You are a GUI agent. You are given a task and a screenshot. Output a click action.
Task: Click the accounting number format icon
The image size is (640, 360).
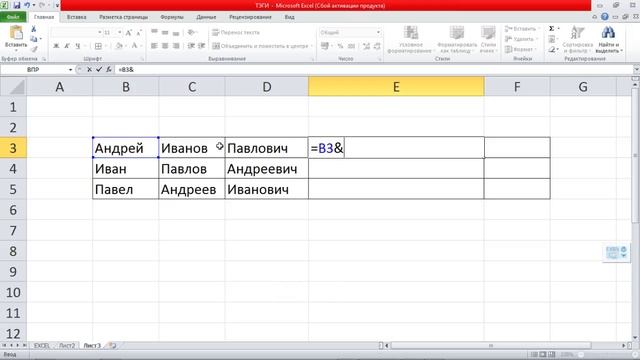(325, 46)
